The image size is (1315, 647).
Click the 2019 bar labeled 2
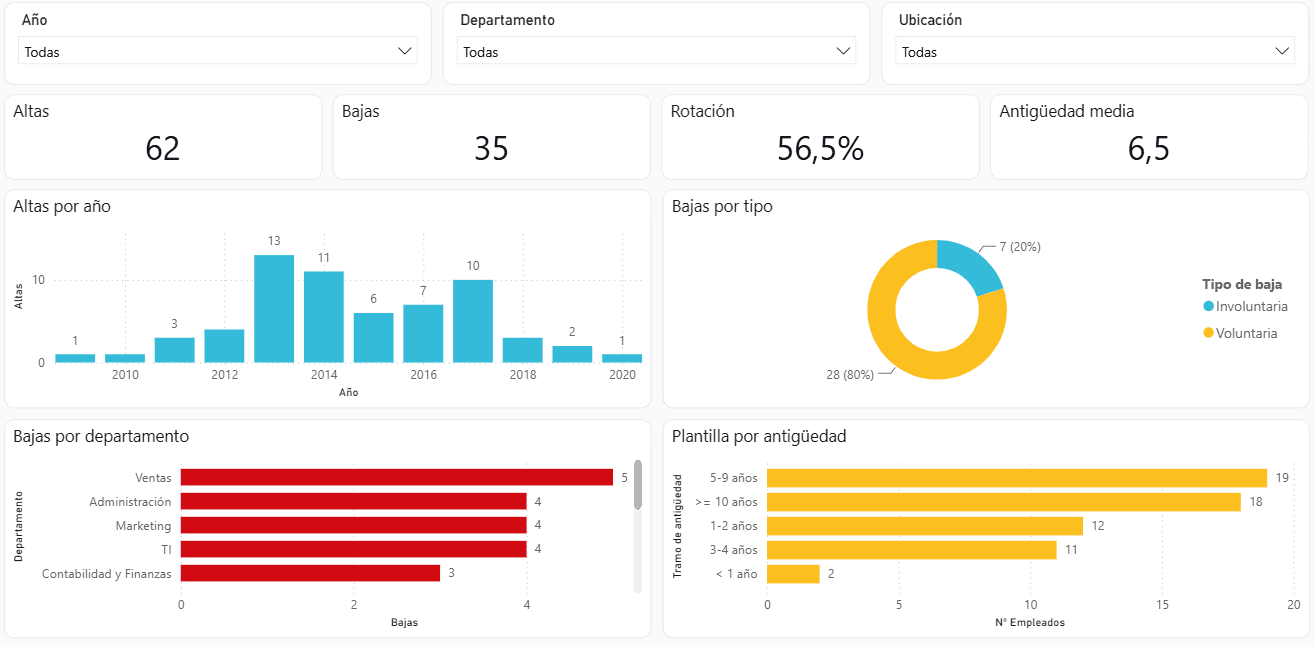point(572,354)
